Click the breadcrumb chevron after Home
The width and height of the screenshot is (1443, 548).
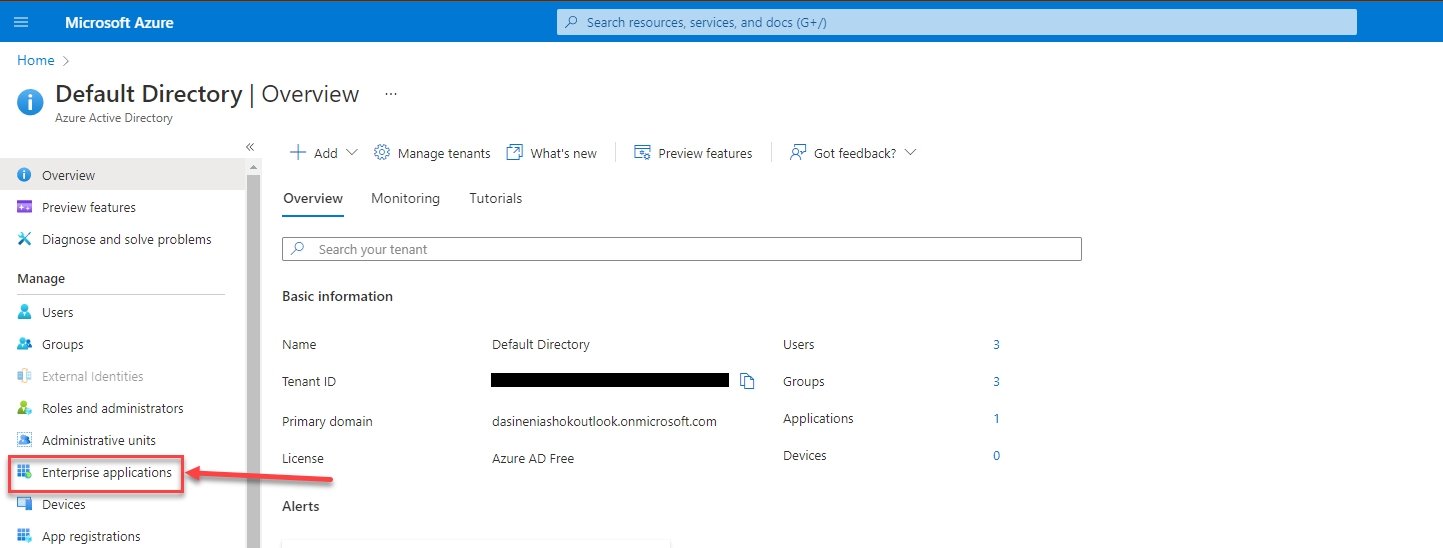(66, 61)
